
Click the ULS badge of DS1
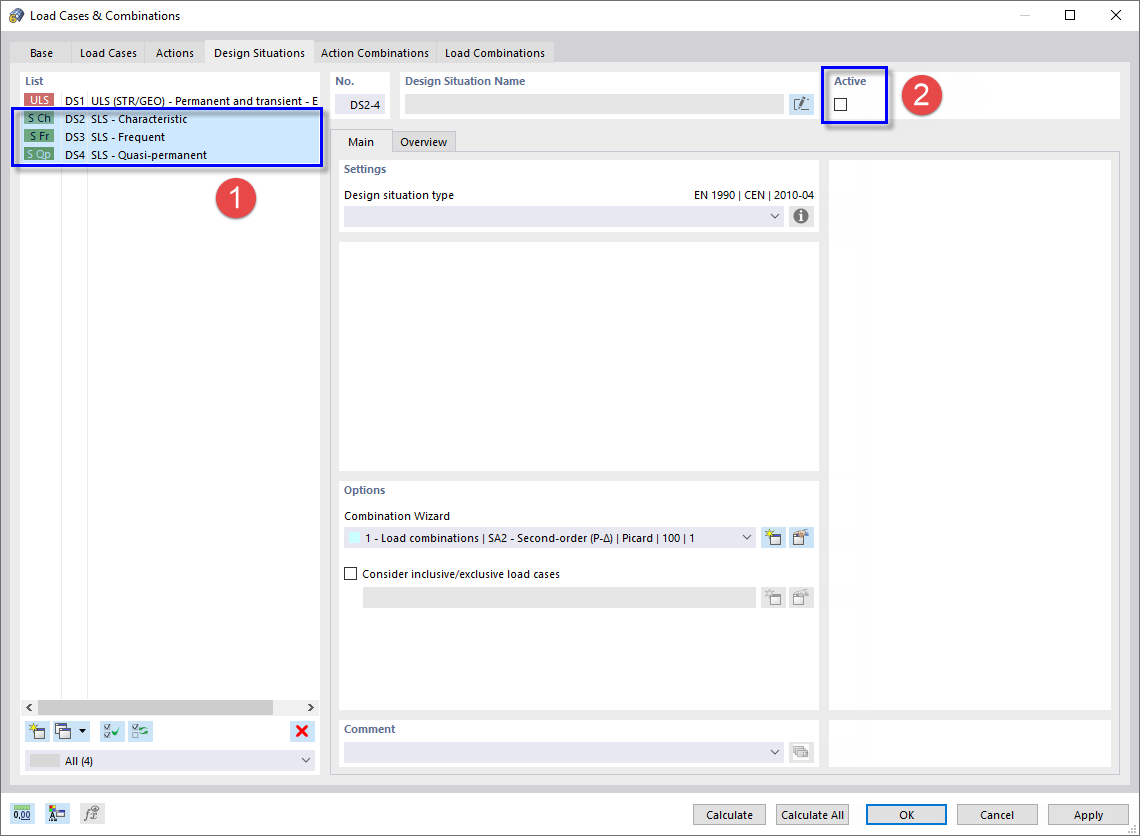click(x=39, y=100)
